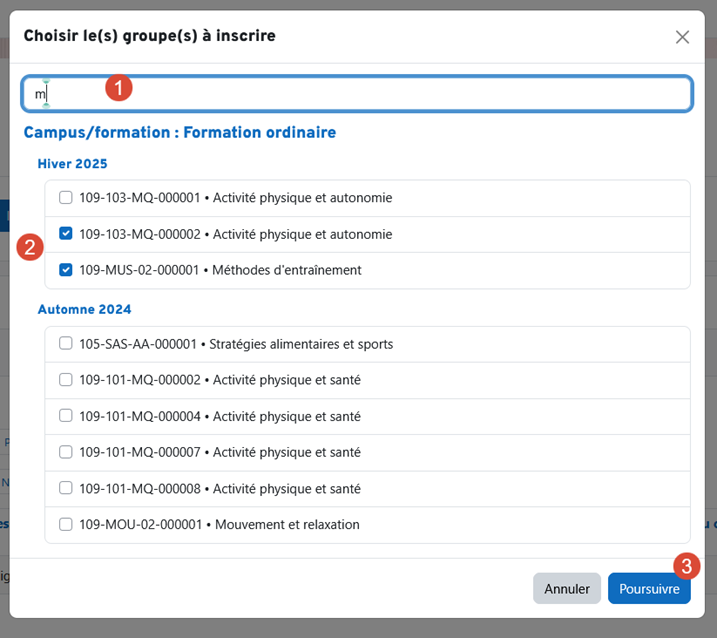Click the dialog title Choisir le(s) groupe(s)
Image resolution: width=717 pixels, height=638 pixels.
pos(150,36)
